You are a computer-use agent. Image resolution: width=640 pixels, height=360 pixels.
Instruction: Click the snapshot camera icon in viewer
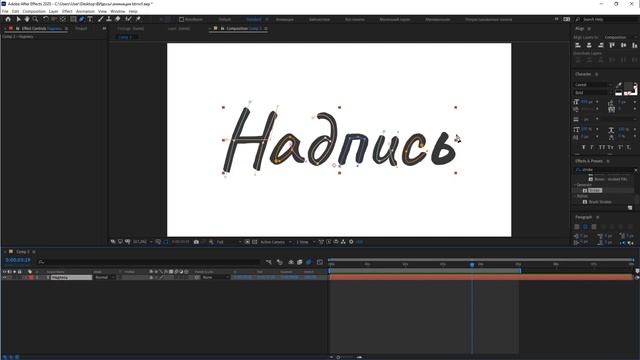point(196,242)
